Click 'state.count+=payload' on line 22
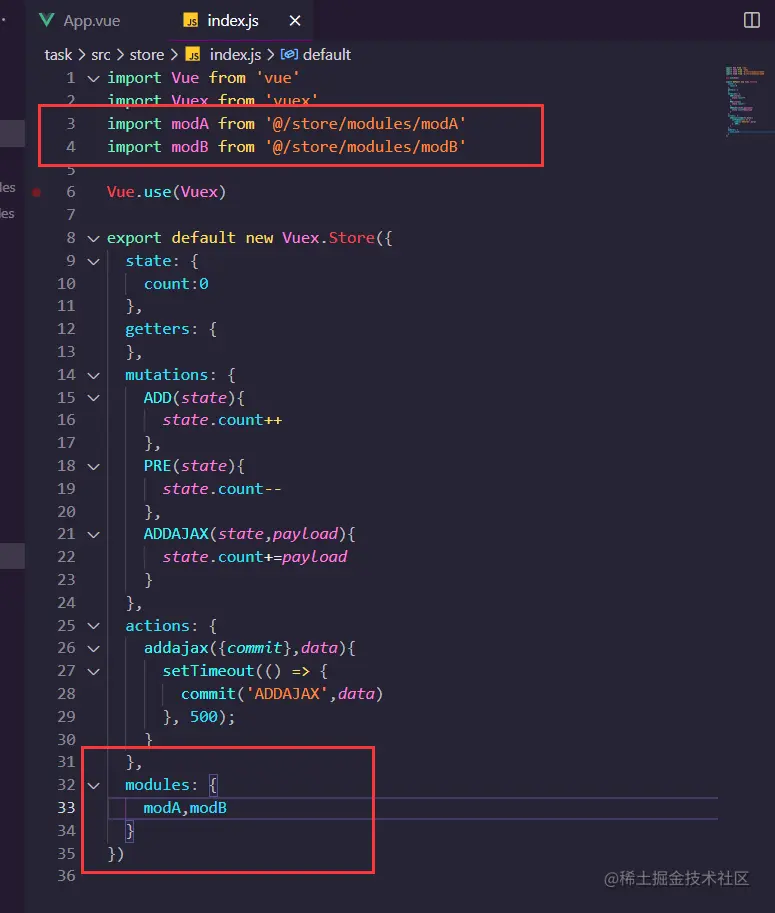The width and height of the screenshot is (775, 913). pyautogui.click(x=255, y=557)
